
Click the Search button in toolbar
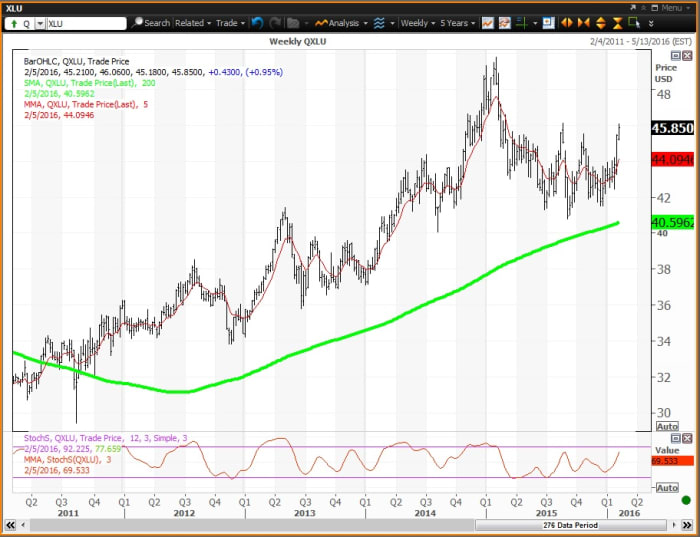(152, 22)
